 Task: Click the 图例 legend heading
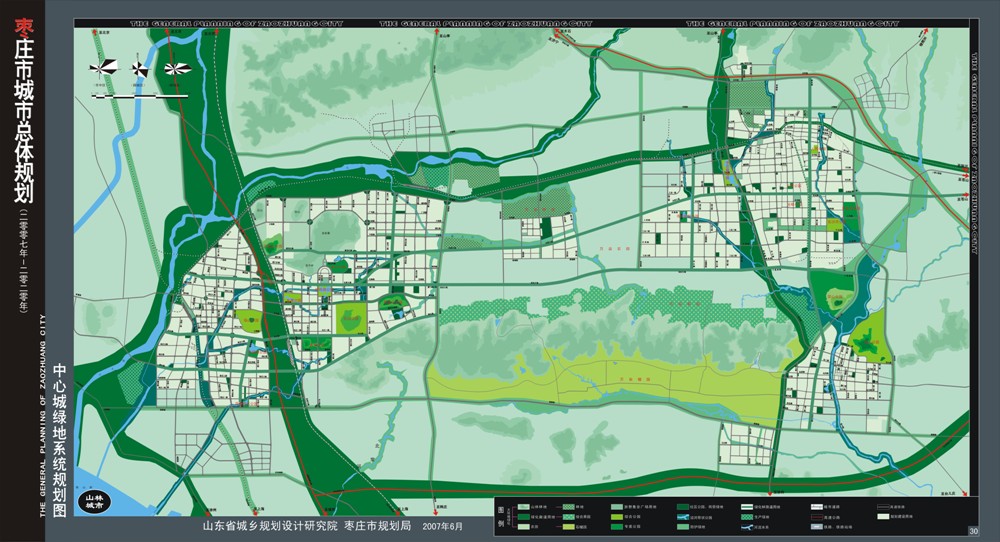click(500, 516)
